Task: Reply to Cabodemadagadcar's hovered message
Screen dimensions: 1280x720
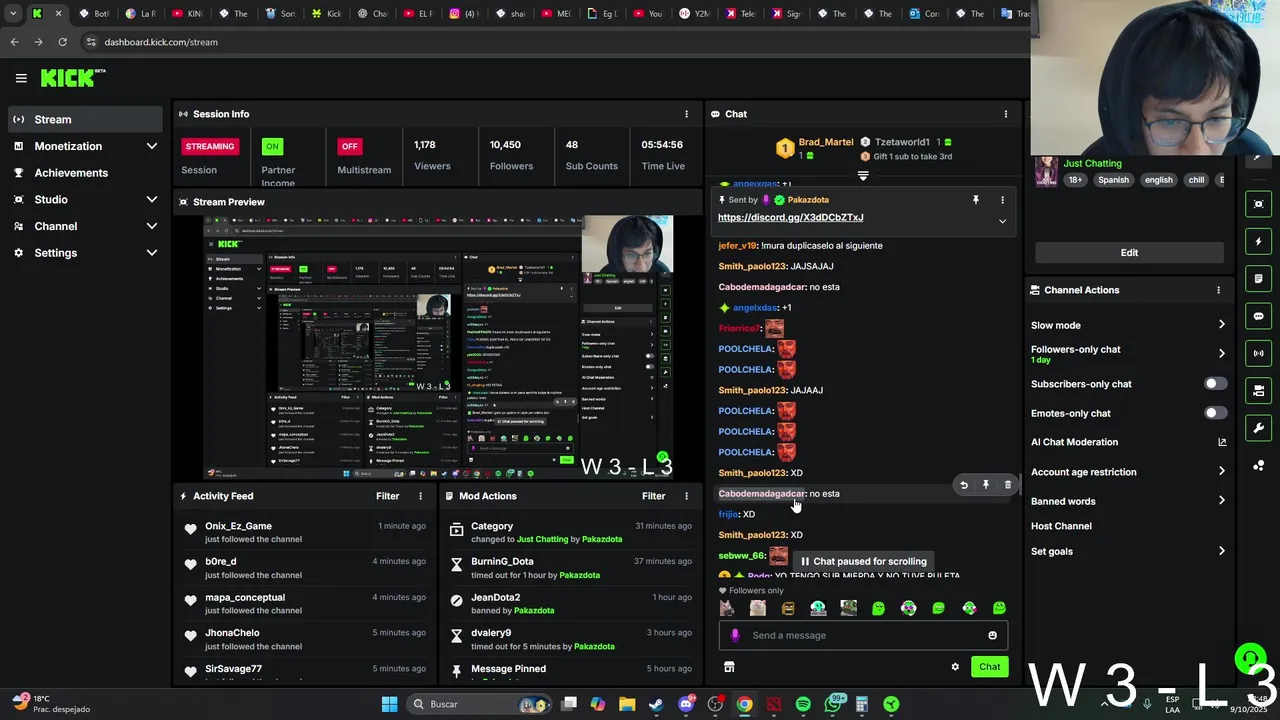Action: pos(964,485)
